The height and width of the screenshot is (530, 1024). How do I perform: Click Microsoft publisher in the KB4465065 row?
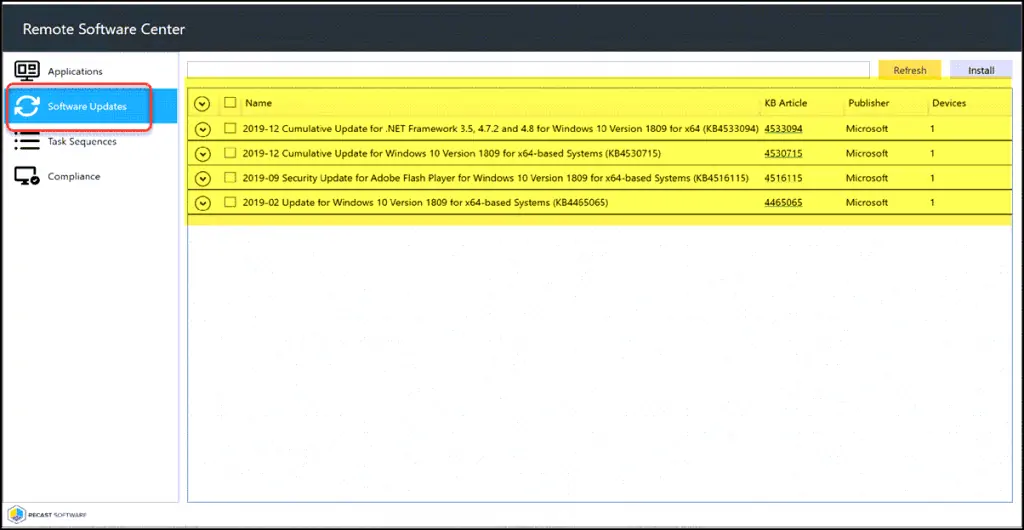(867, 203)
